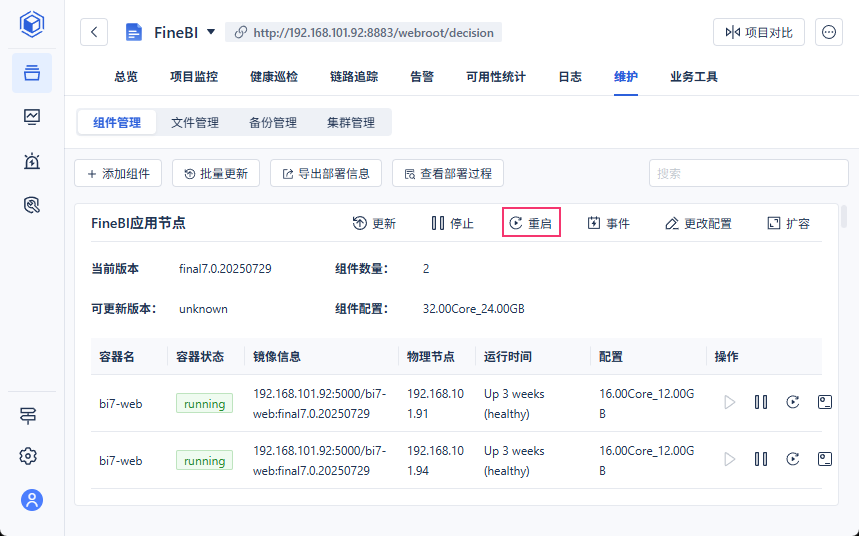859x536 pixels.
Task: Click 重启 for FineBI应用节点
Action: click(x=531, y=223)
